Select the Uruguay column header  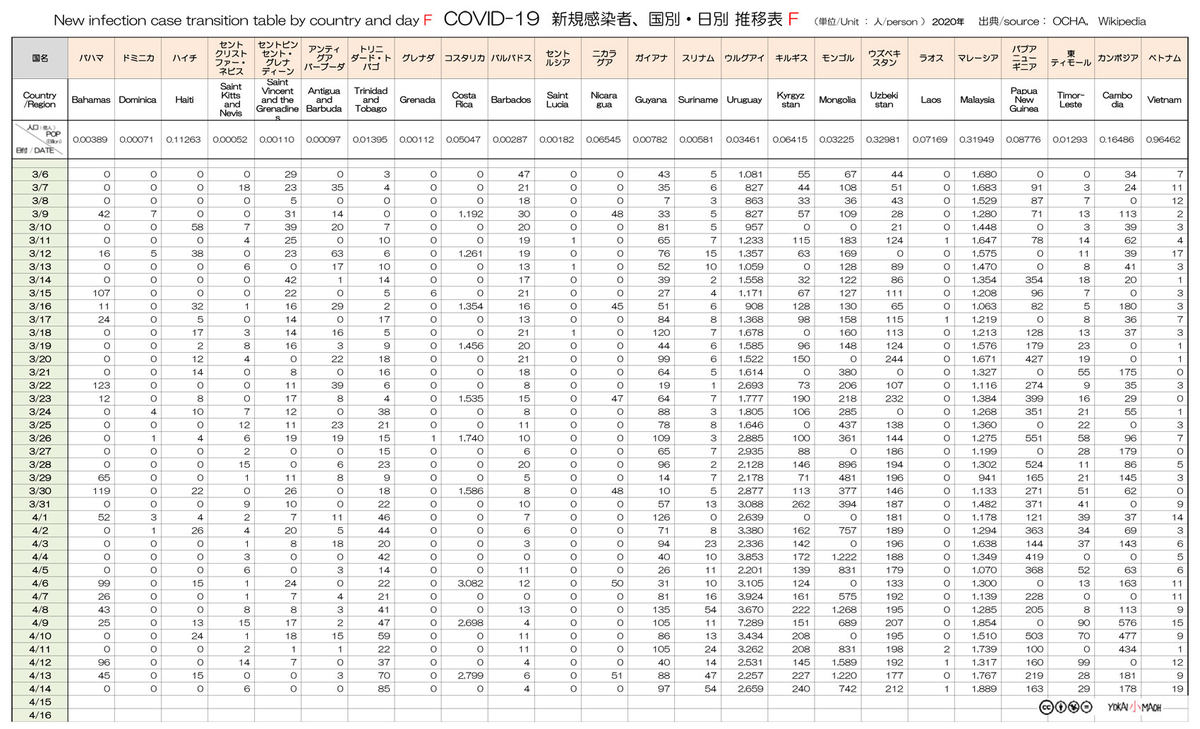point(744,100)
